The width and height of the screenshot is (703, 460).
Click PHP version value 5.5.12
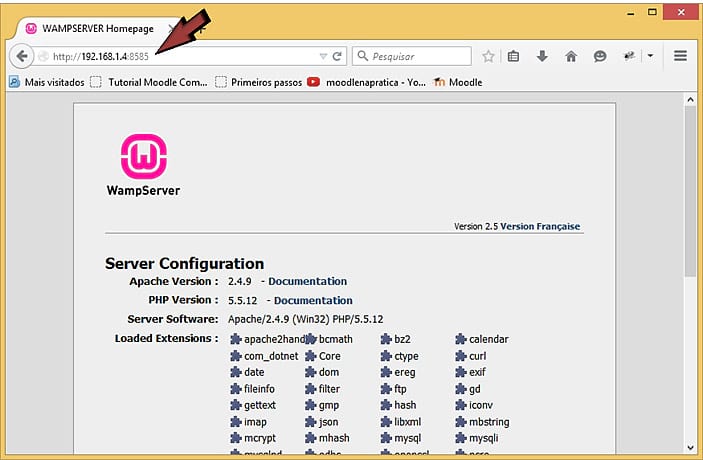[x=243, y=300]
